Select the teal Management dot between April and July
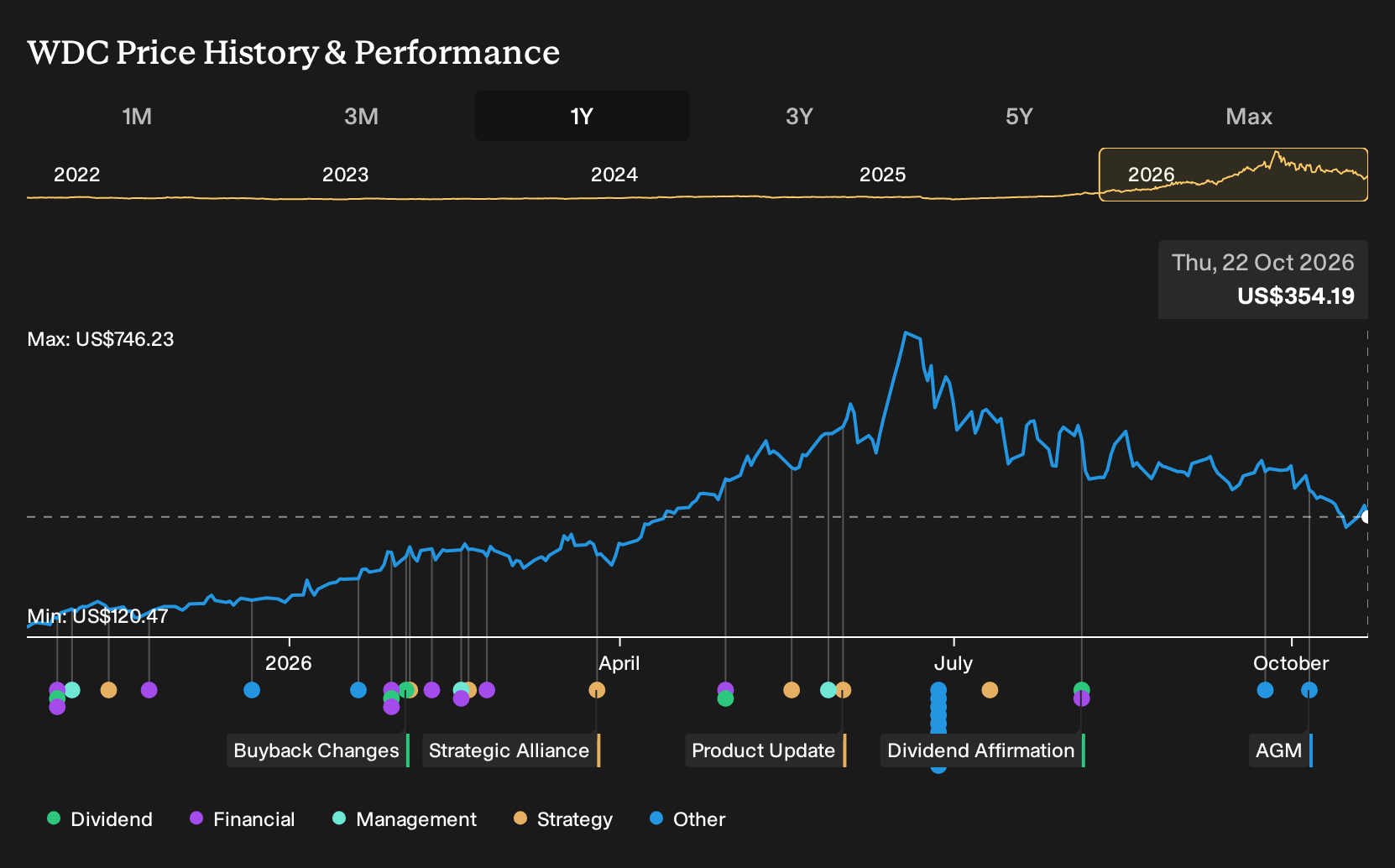1395x868 pixels. pos(828,690)
